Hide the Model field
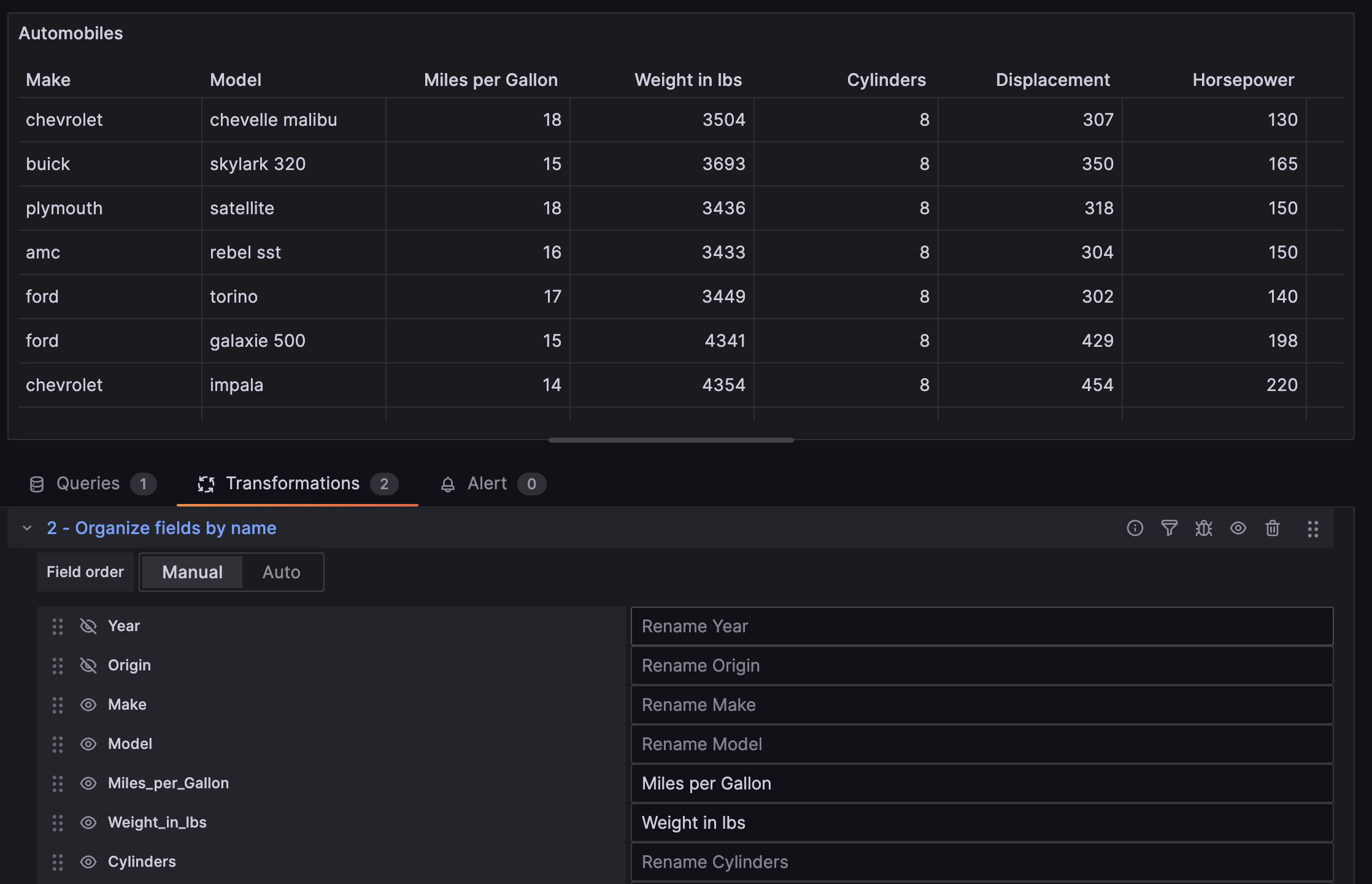This screenshot has width=1372, height=884. 88,744
